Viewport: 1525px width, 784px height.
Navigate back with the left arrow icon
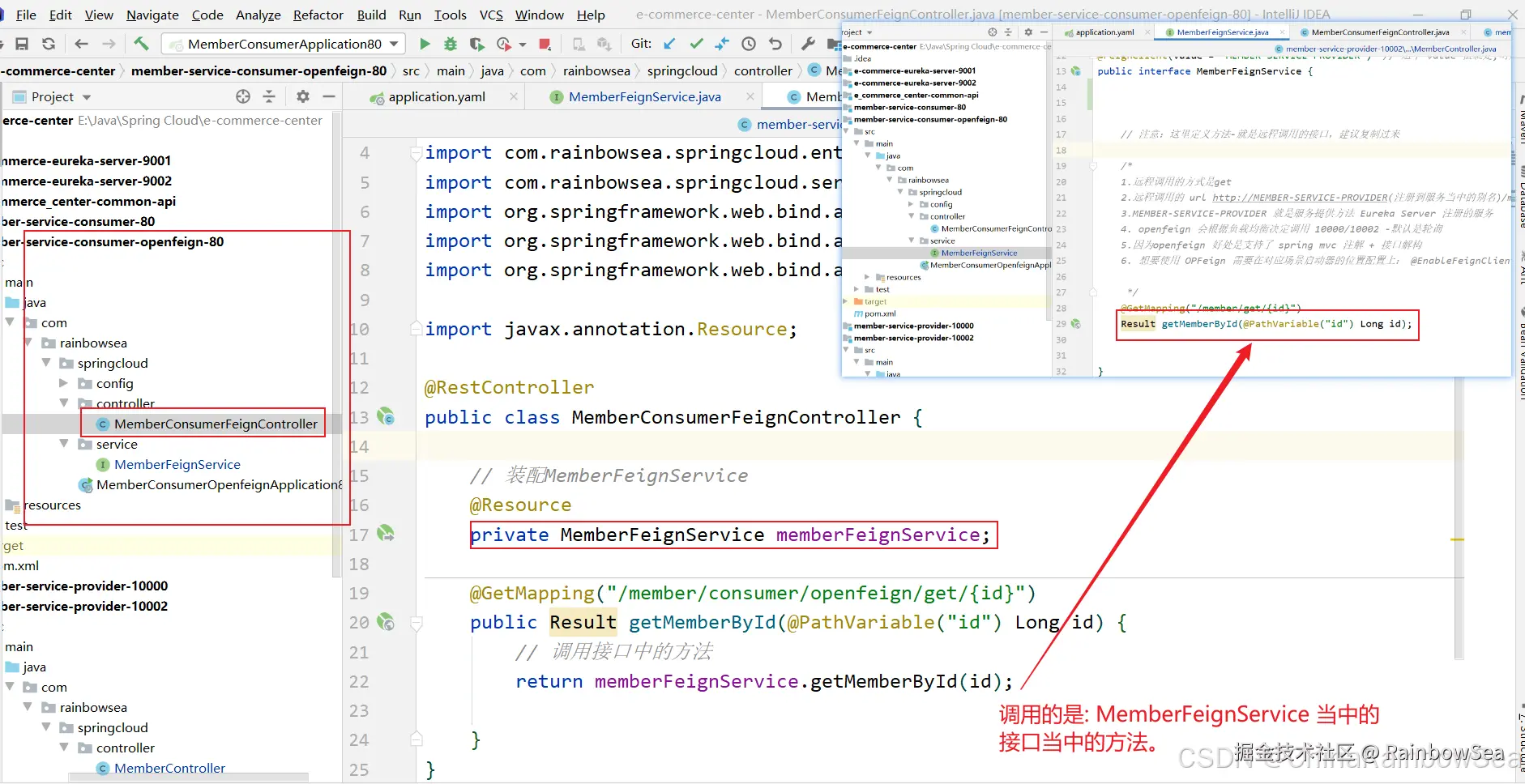tap(81, 44)
